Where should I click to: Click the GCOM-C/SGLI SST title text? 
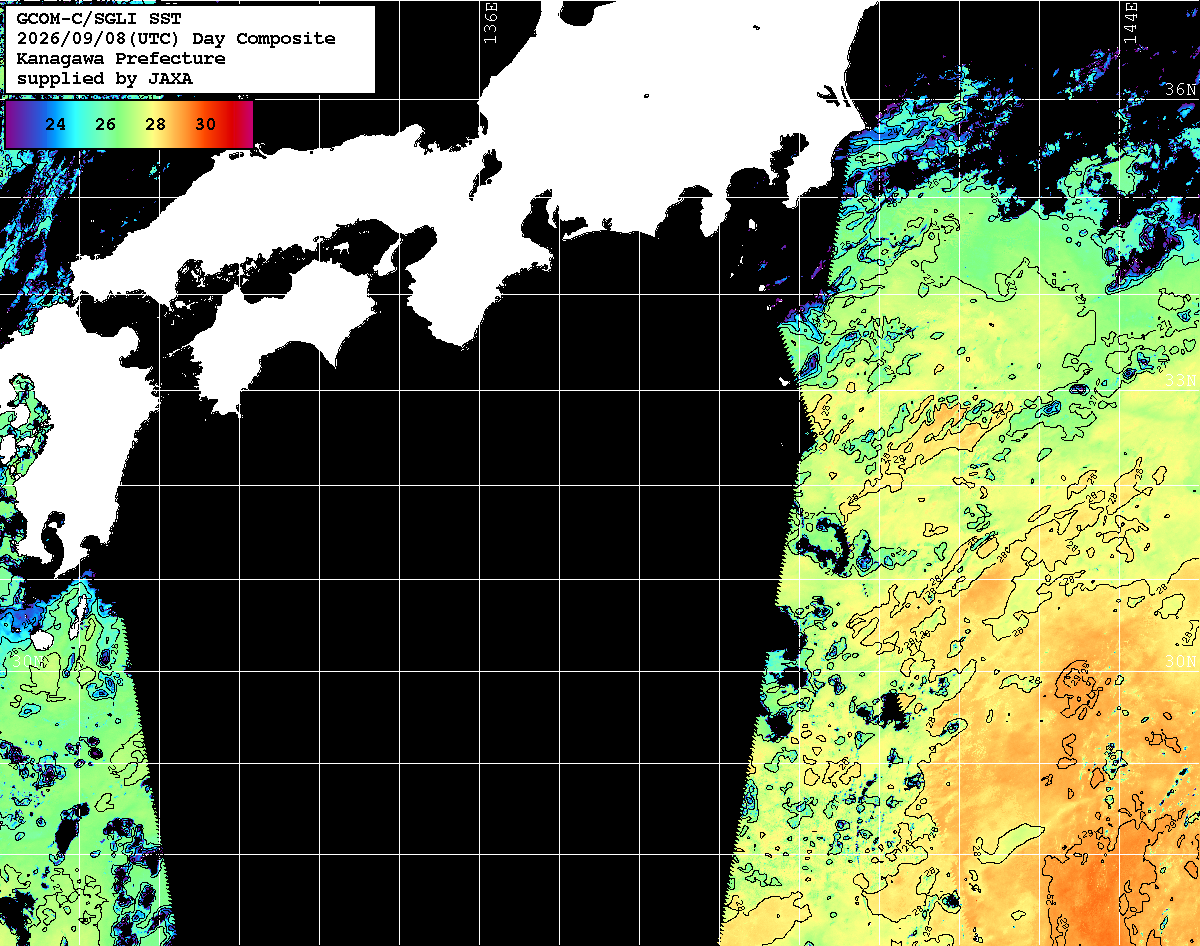click(x=99, y=18)
